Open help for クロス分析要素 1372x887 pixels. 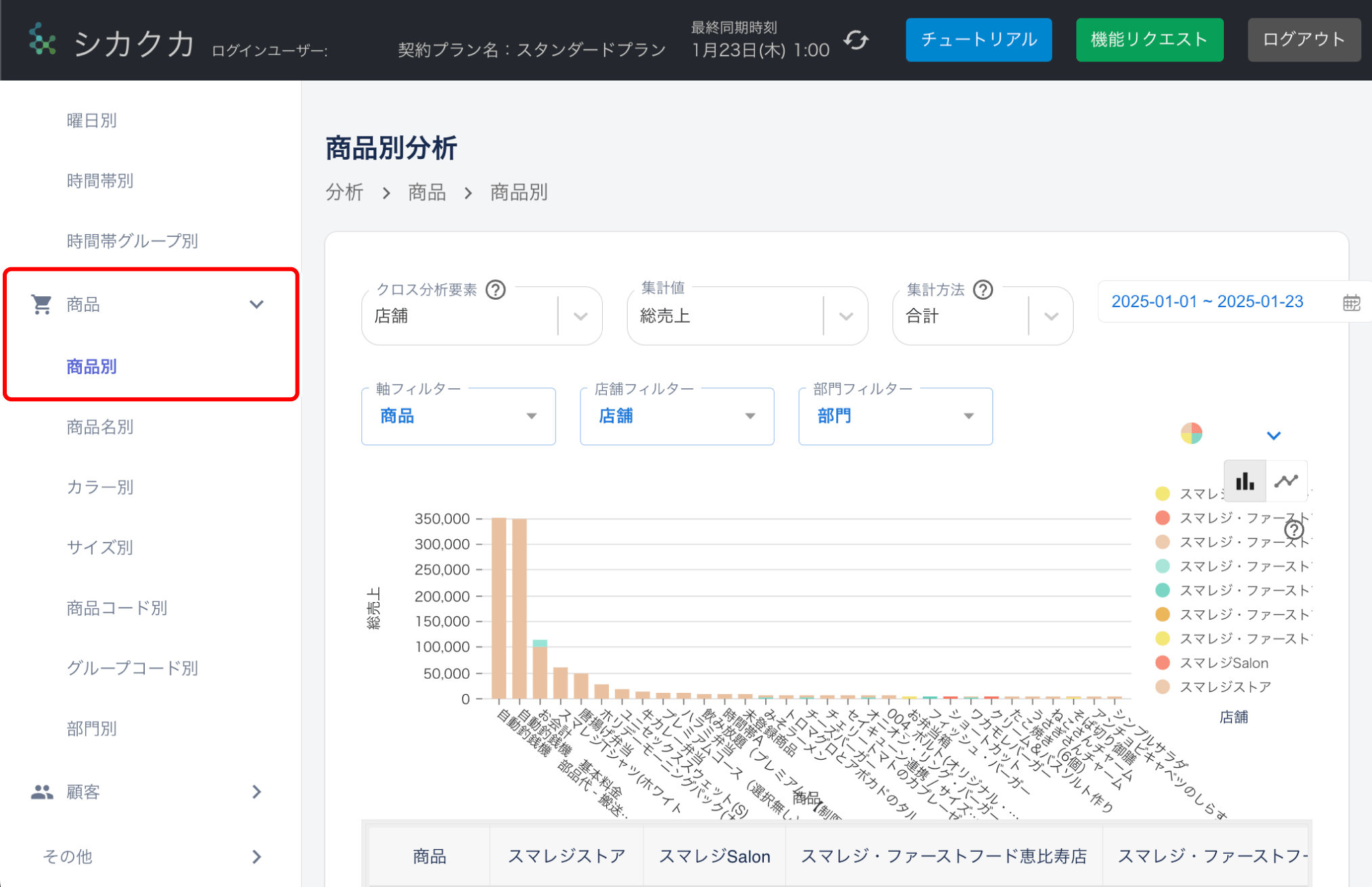496,290
